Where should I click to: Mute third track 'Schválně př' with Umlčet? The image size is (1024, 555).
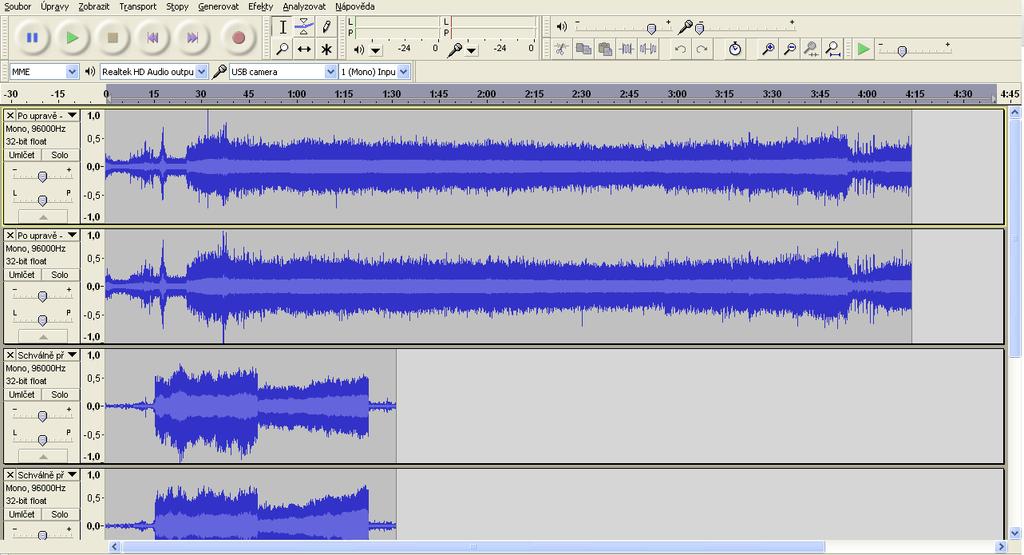22,394
